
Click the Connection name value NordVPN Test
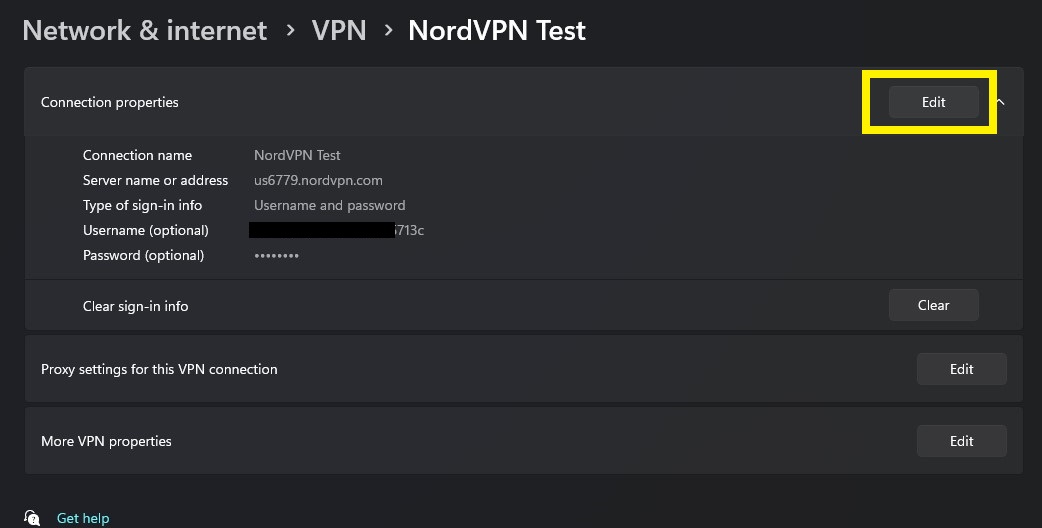pyautogui.click(x=297, y=155)
